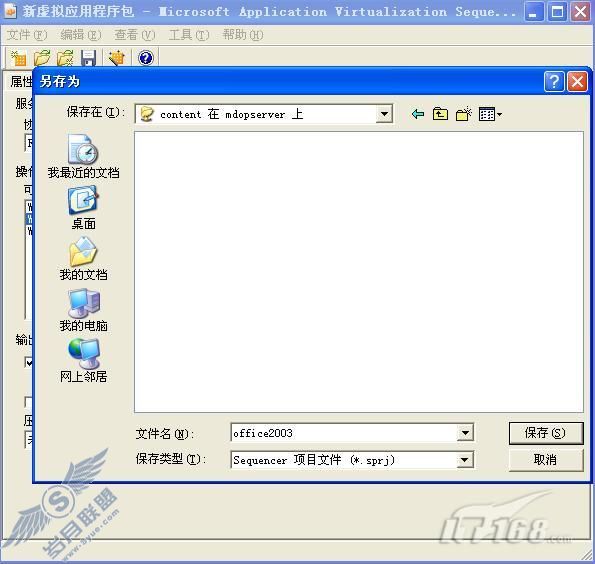Close the 另存为 dialog with red X
The image size is (595, 564).
coord(577,81)
